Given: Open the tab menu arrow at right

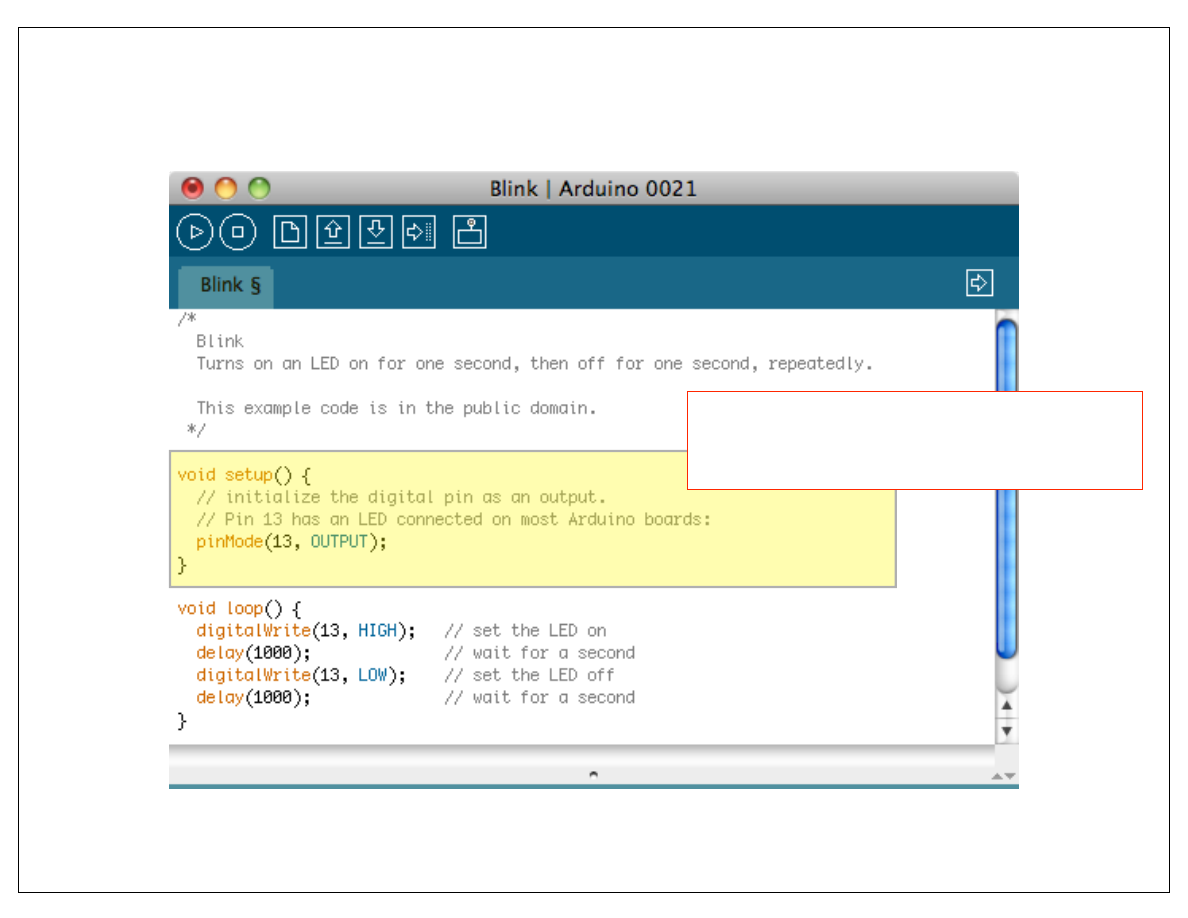Looking at the screenshot, I should [979, 283].
